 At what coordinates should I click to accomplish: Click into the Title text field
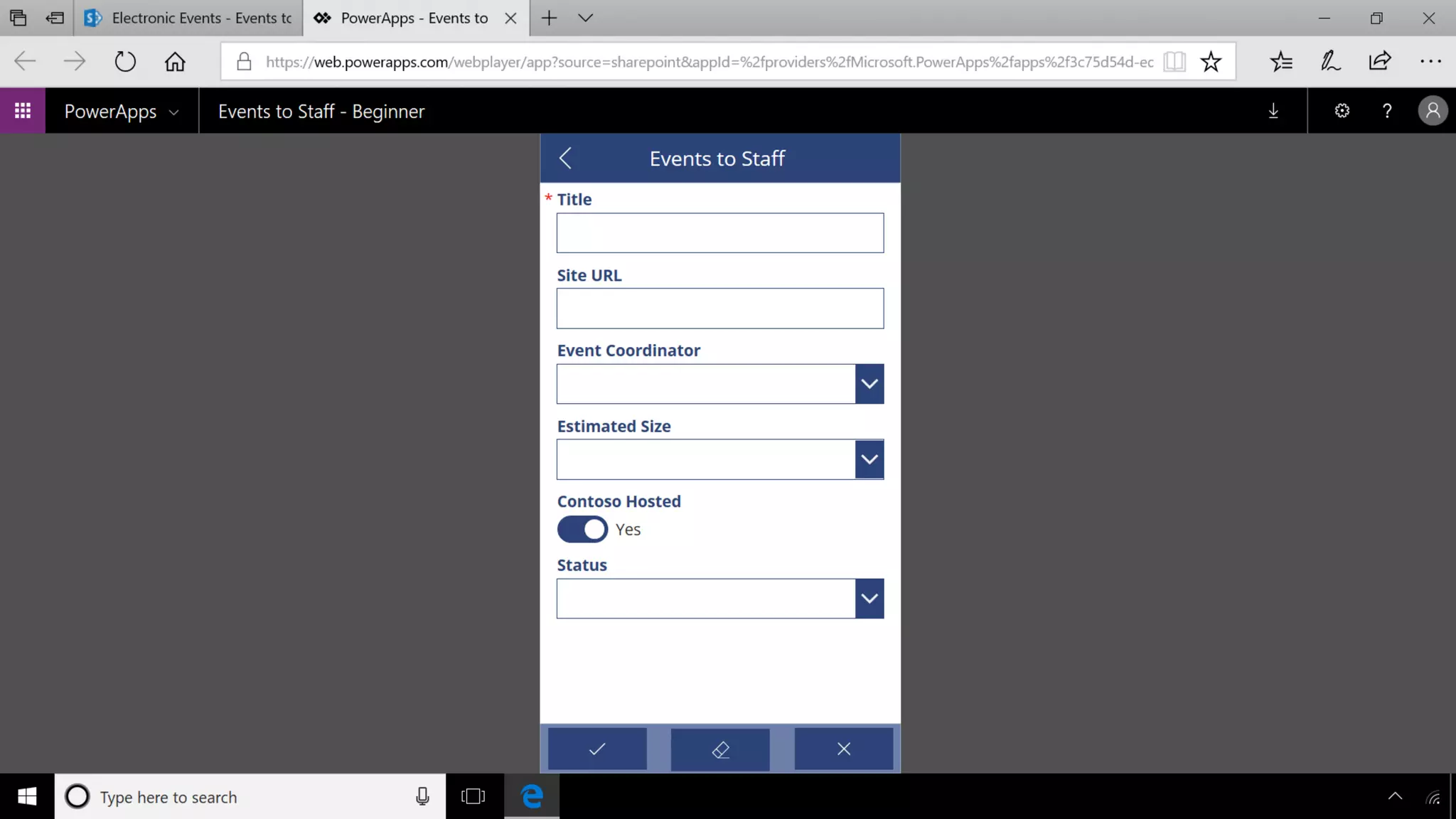click(719, 233)
